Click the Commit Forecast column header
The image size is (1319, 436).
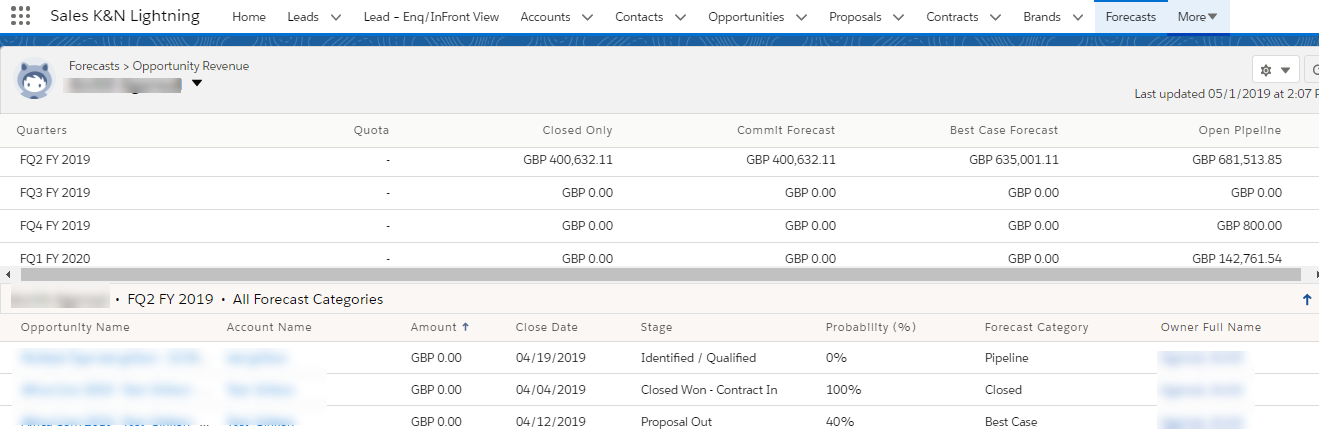click(786, 130)
